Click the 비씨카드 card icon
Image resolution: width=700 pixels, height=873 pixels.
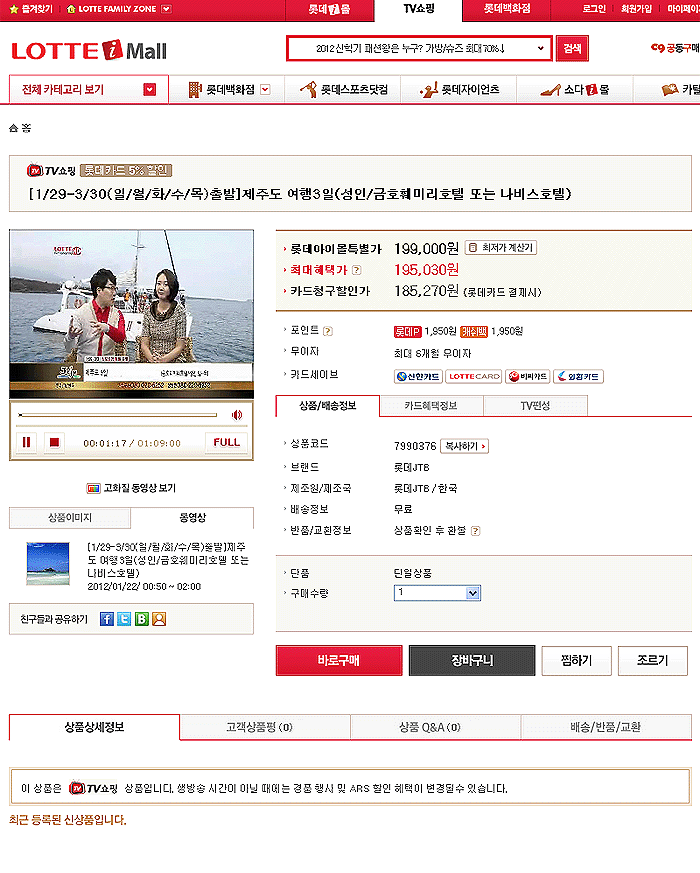[x=527, y=376]
